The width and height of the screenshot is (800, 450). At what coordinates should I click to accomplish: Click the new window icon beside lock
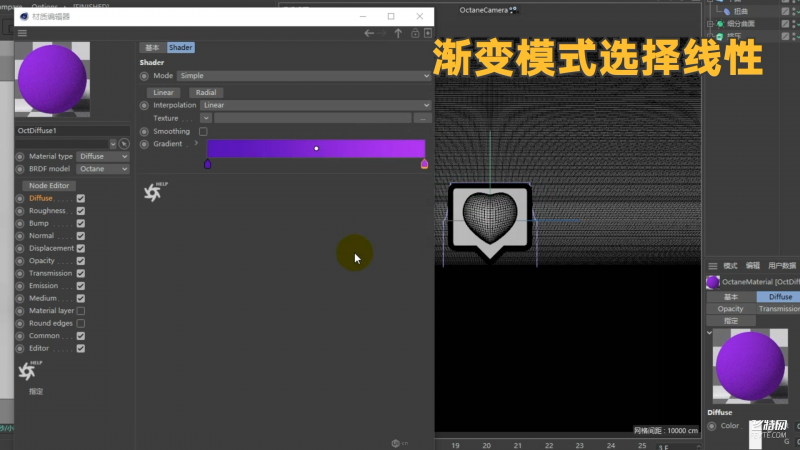pos(428,33)
